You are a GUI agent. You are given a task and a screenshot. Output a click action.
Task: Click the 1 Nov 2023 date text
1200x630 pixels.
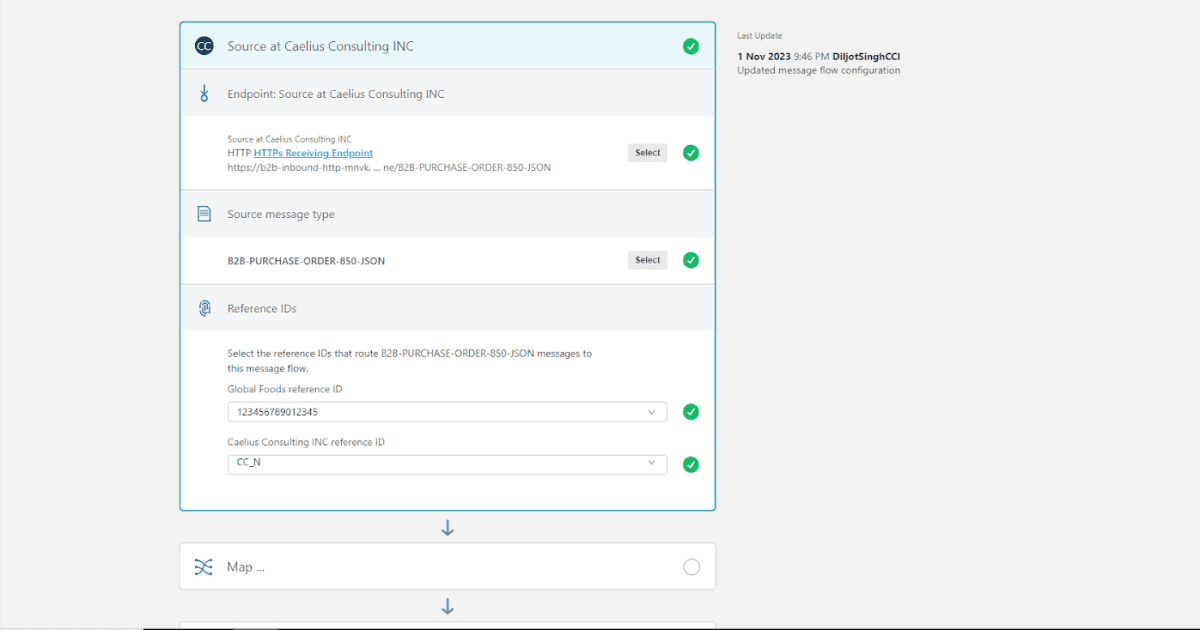(763, 57)
